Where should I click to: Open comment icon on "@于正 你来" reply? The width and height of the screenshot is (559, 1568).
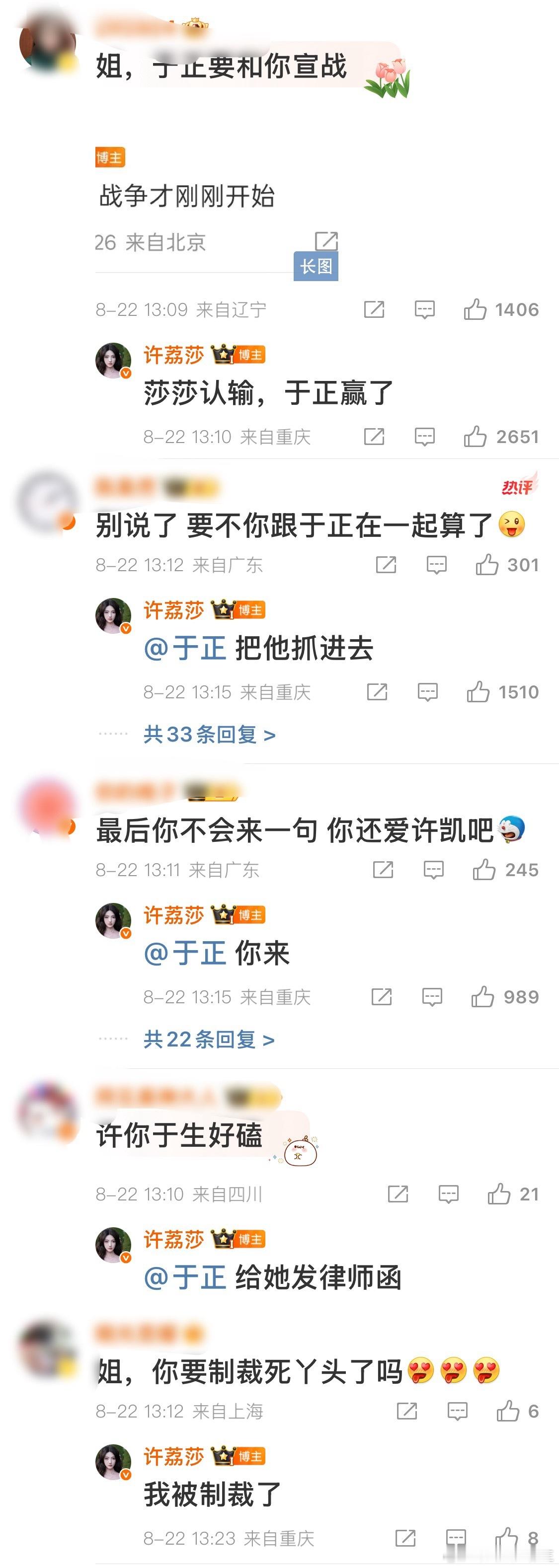[432, 997]
